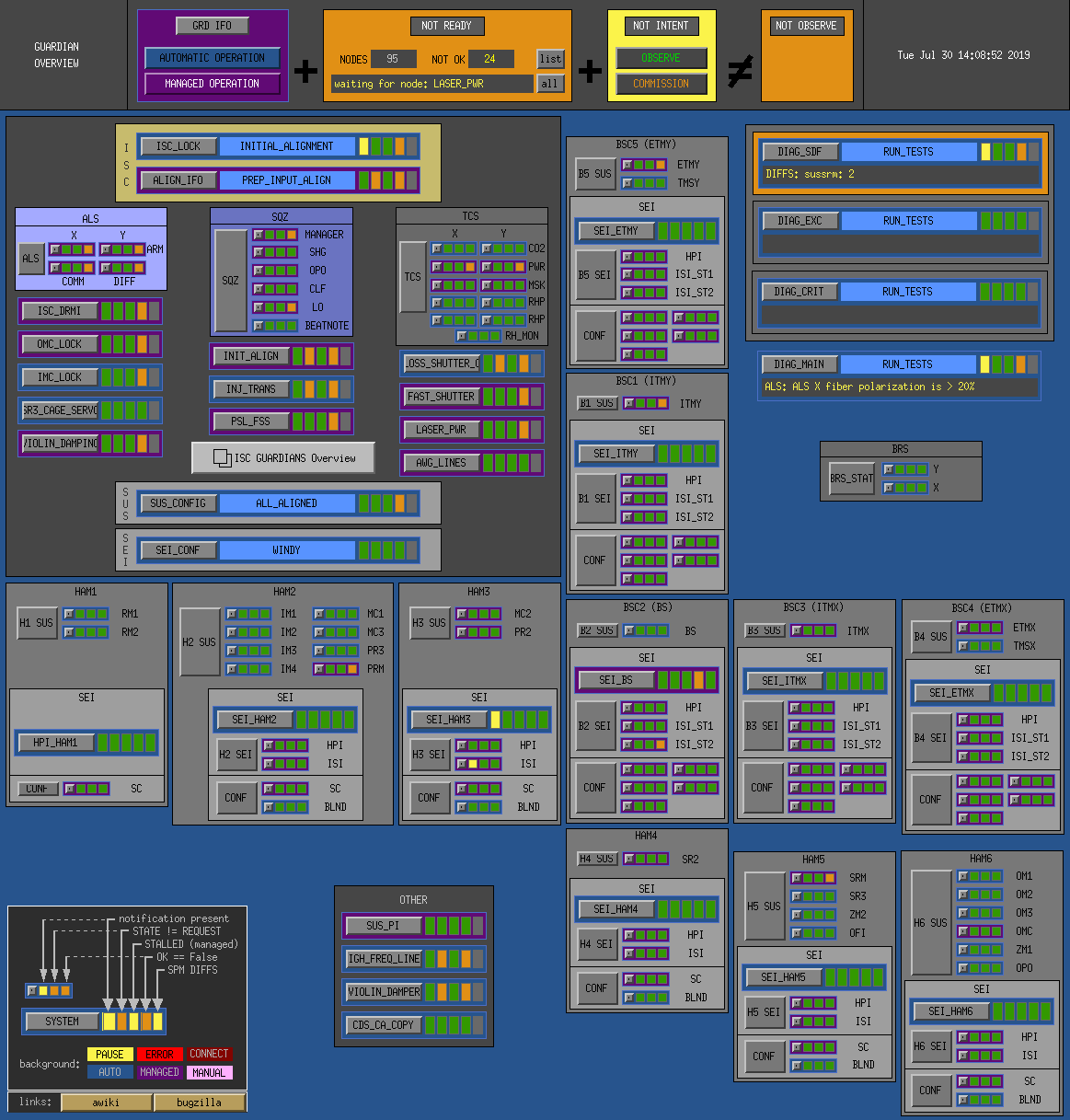
Task: Open the SEI_CONF node
Action: pyautogui.click(x=178, y=550)
